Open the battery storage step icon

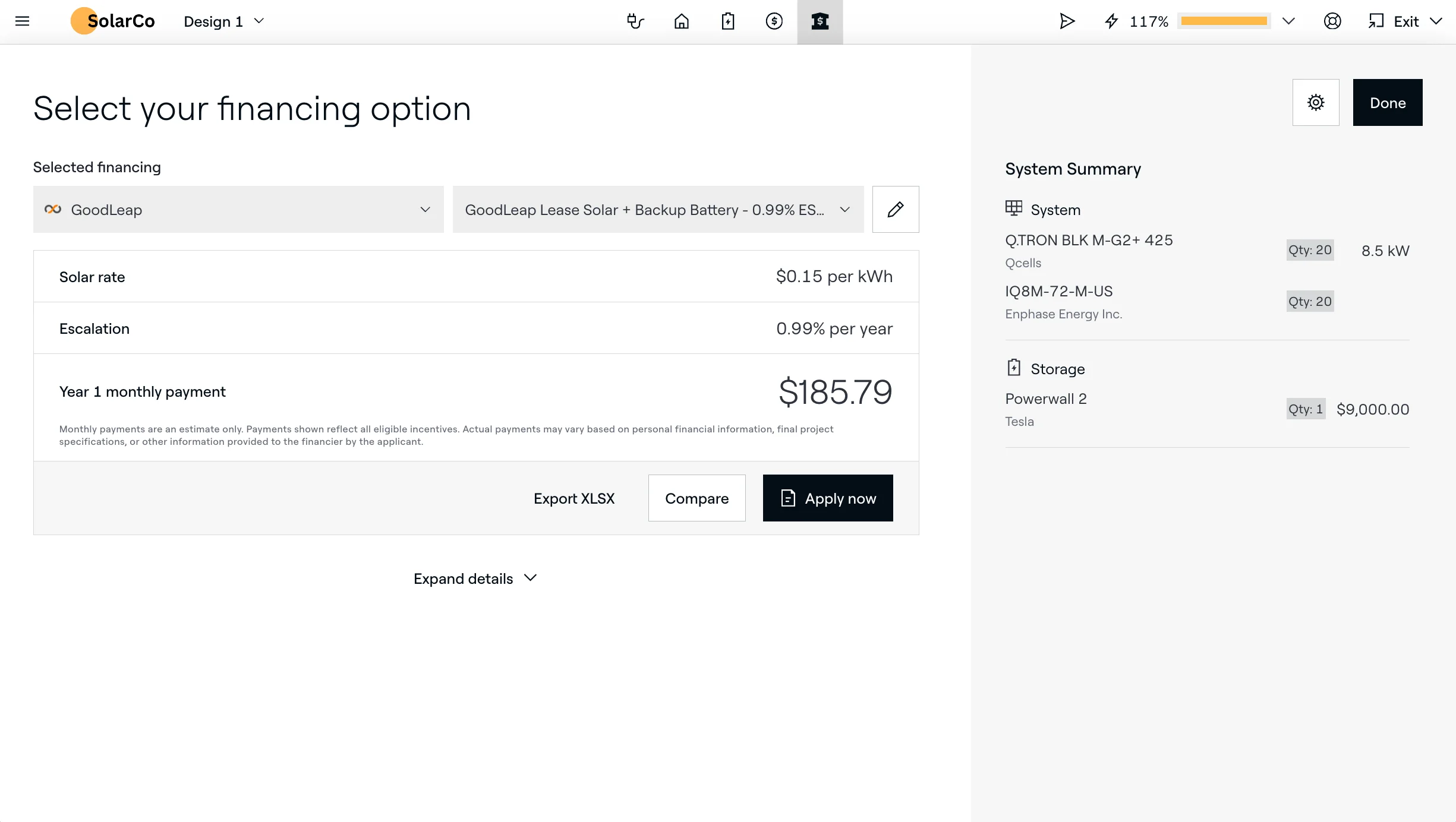[x=728, y=21]
